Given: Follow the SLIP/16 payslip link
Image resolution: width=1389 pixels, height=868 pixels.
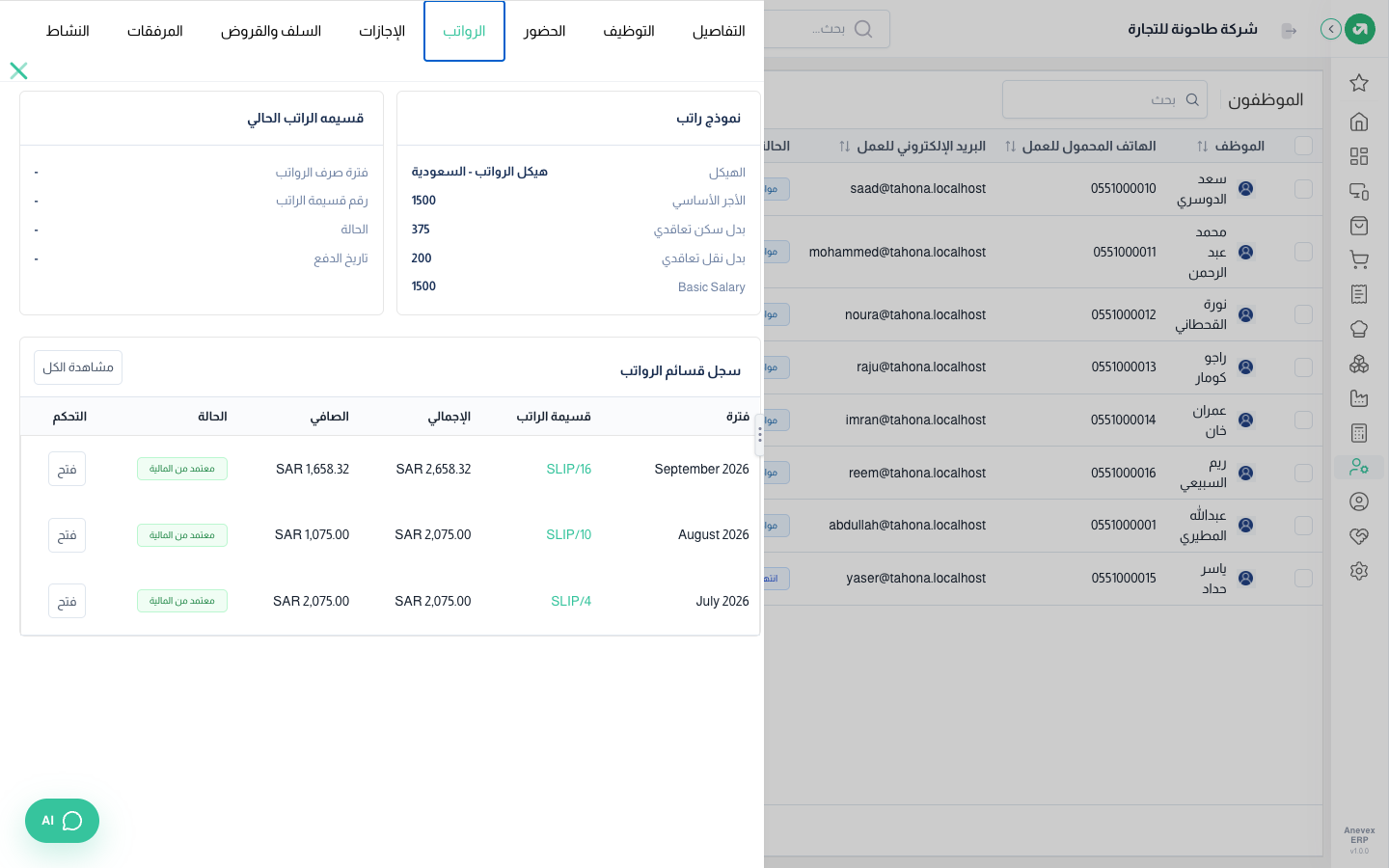Looking at the screenshot, I should coord(569,469).
